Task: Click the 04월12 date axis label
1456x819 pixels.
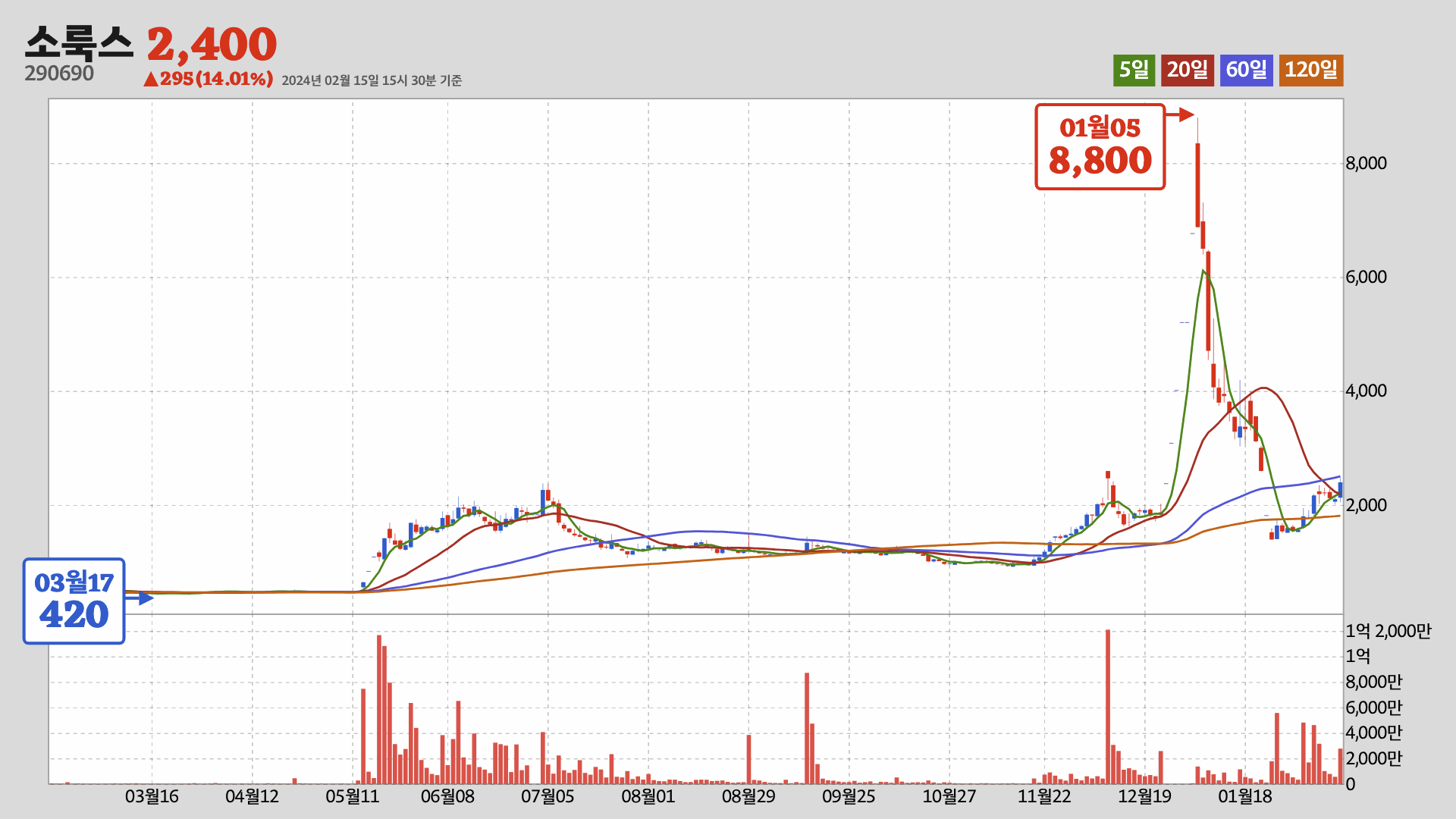Action: pyautogui.click(x=253, y=796)
